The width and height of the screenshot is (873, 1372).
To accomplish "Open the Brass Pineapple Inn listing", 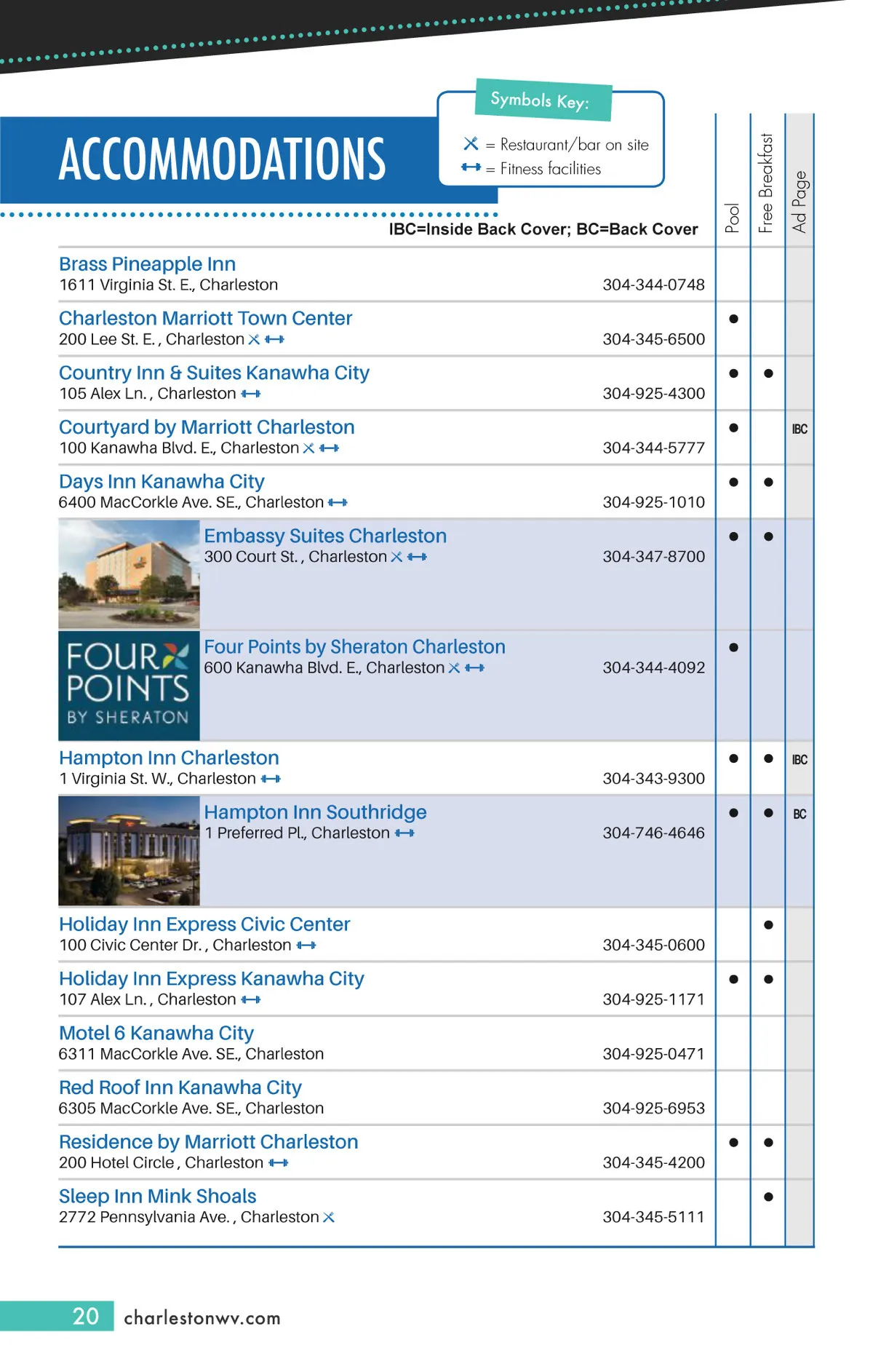I will coord(147,263).
